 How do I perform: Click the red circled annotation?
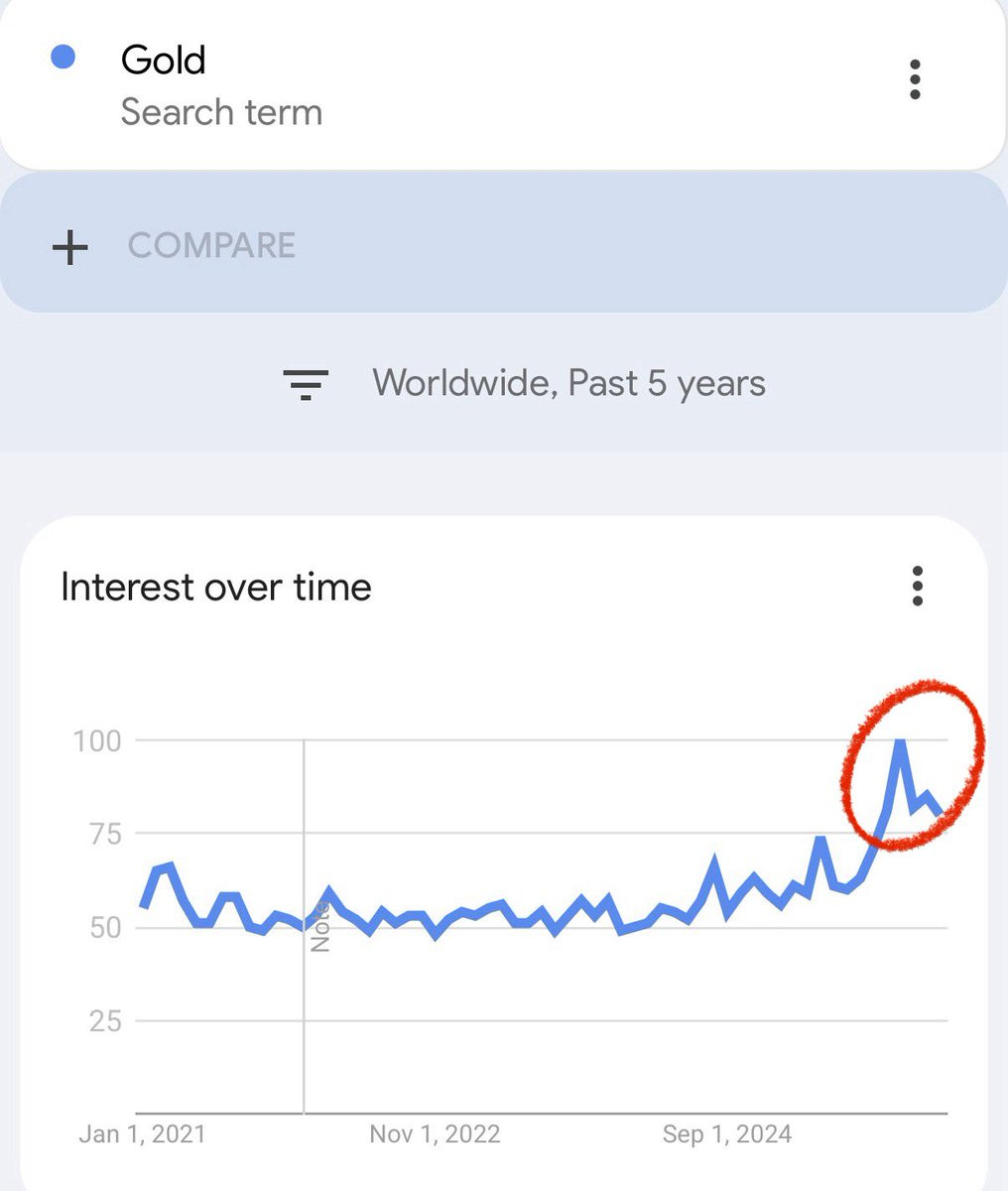coord(913,764)
